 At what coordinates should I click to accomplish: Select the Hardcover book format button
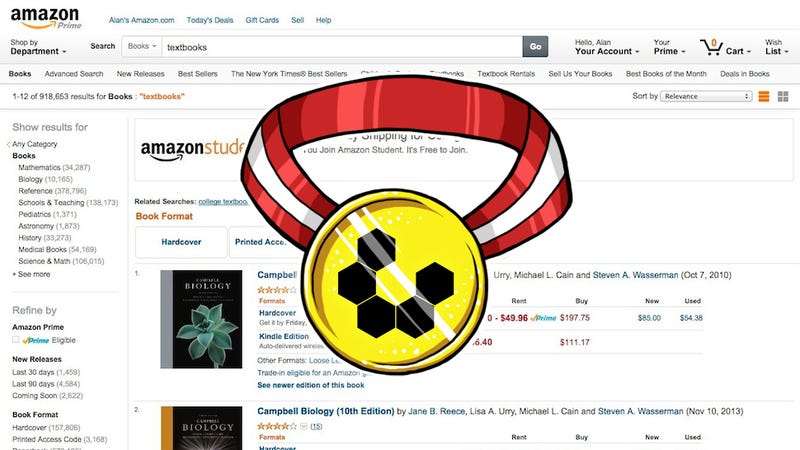pos(181,242)
